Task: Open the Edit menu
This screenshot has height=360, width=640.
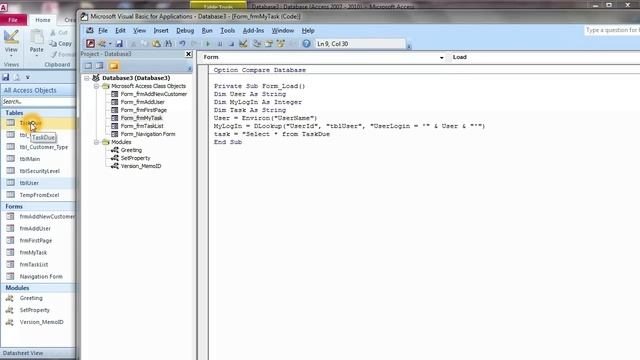Action: (x=120, y=31)
